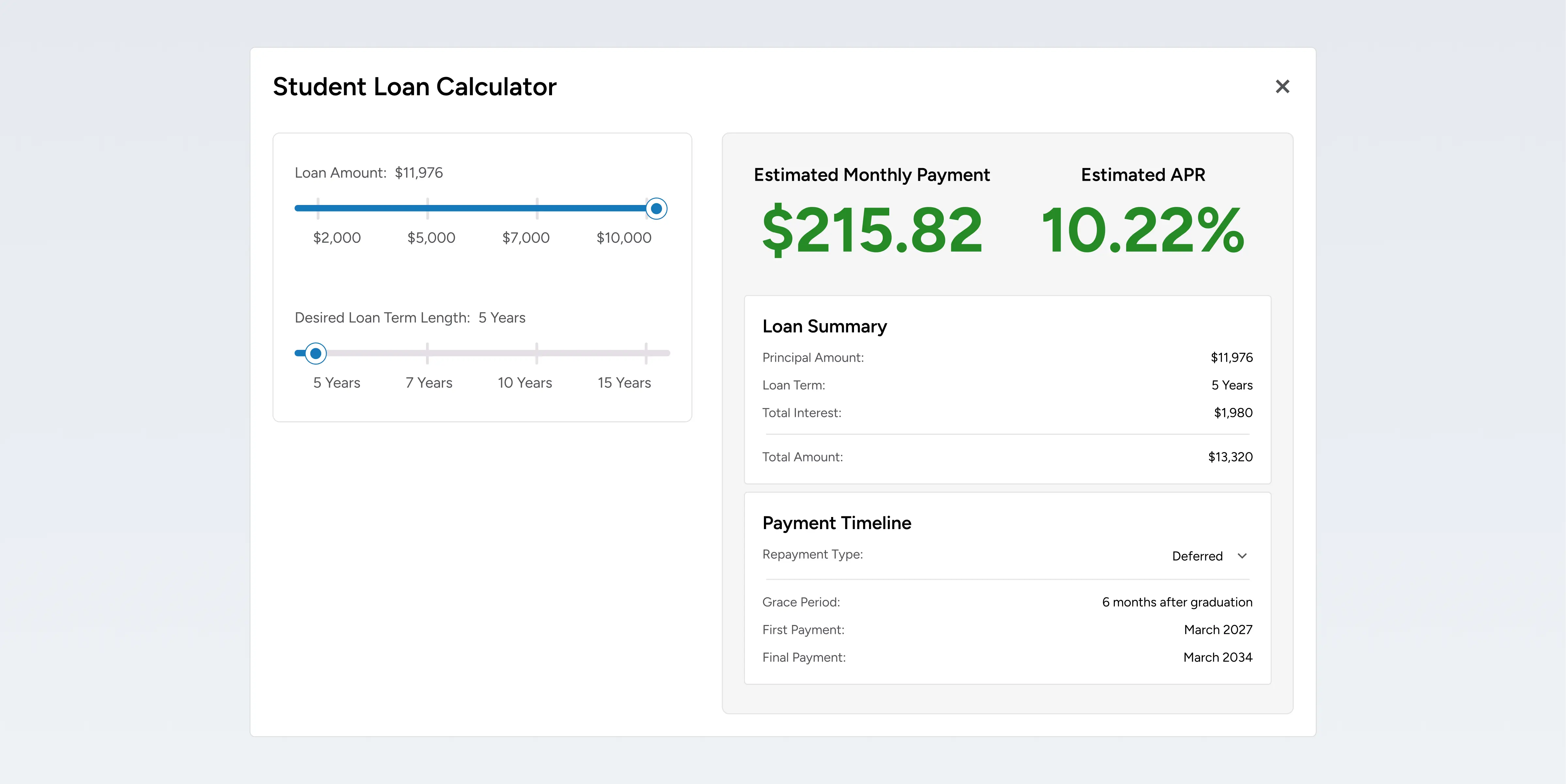This screenshot has width=1566, height=784.
Task: Select the 7 Years term label
Action: point(429,383)
